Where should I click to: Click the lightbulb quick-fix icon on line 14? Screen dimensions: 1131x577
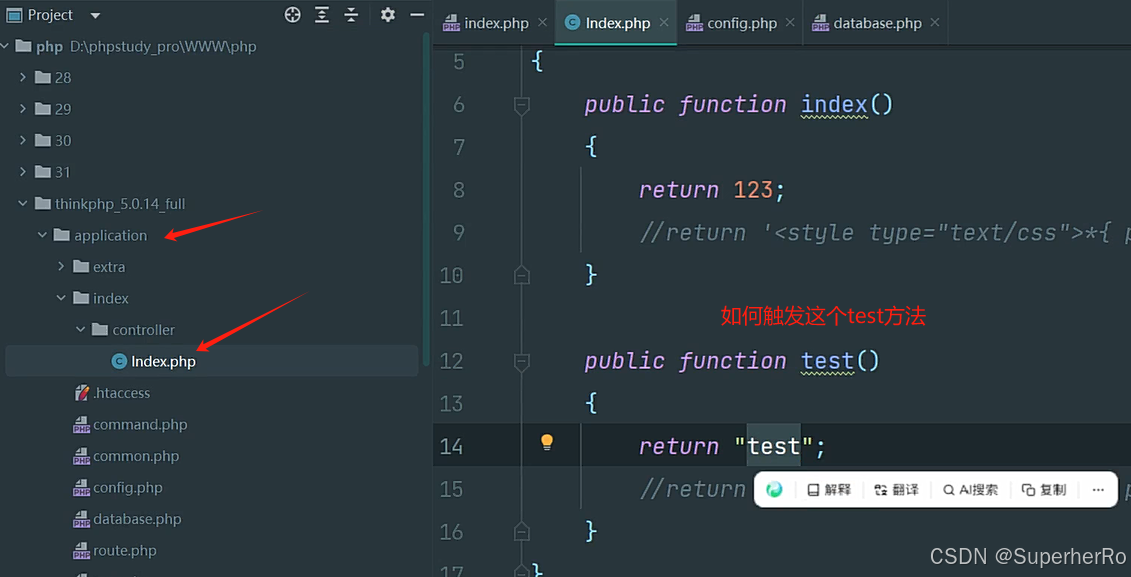pos(547,442)
